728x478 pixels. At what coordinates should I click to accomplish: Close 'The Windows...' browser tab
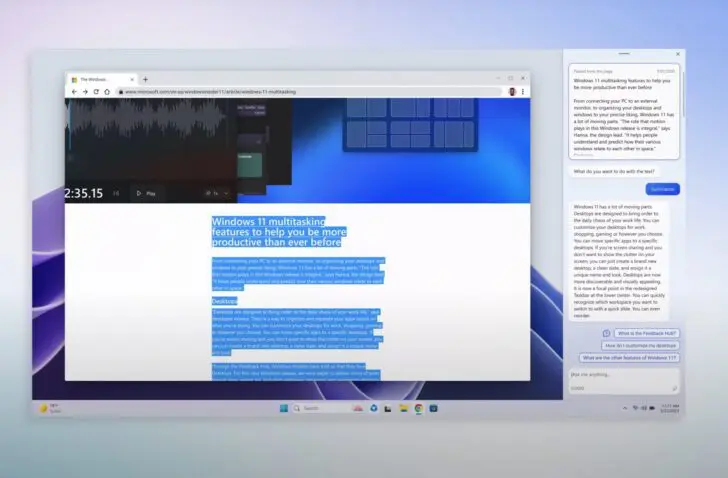[x=132, y=79]
